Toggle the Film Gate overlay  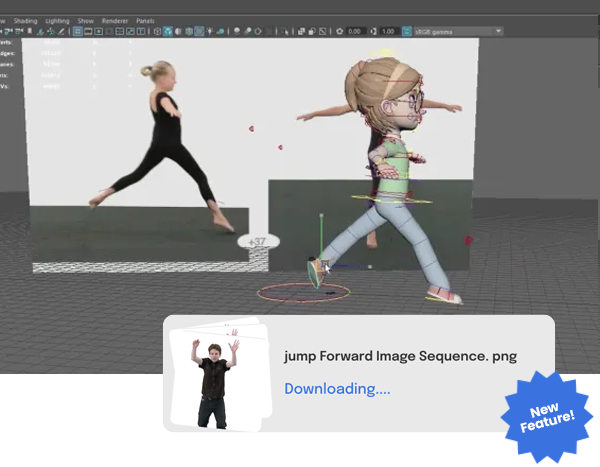tap(88, 31)
